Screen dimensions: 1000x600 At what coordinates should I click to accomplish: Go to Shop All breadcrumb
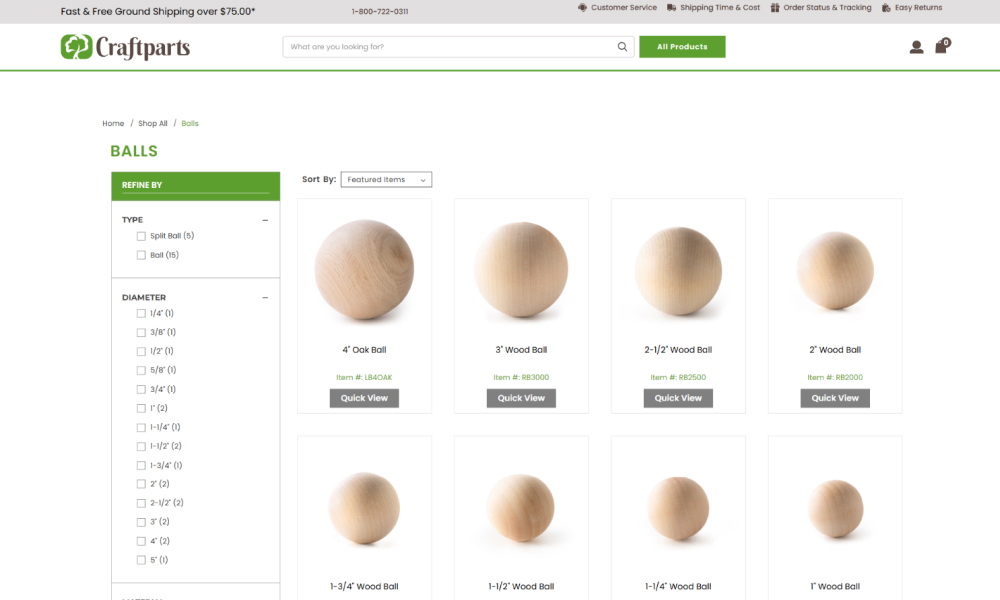pos(153,124)
